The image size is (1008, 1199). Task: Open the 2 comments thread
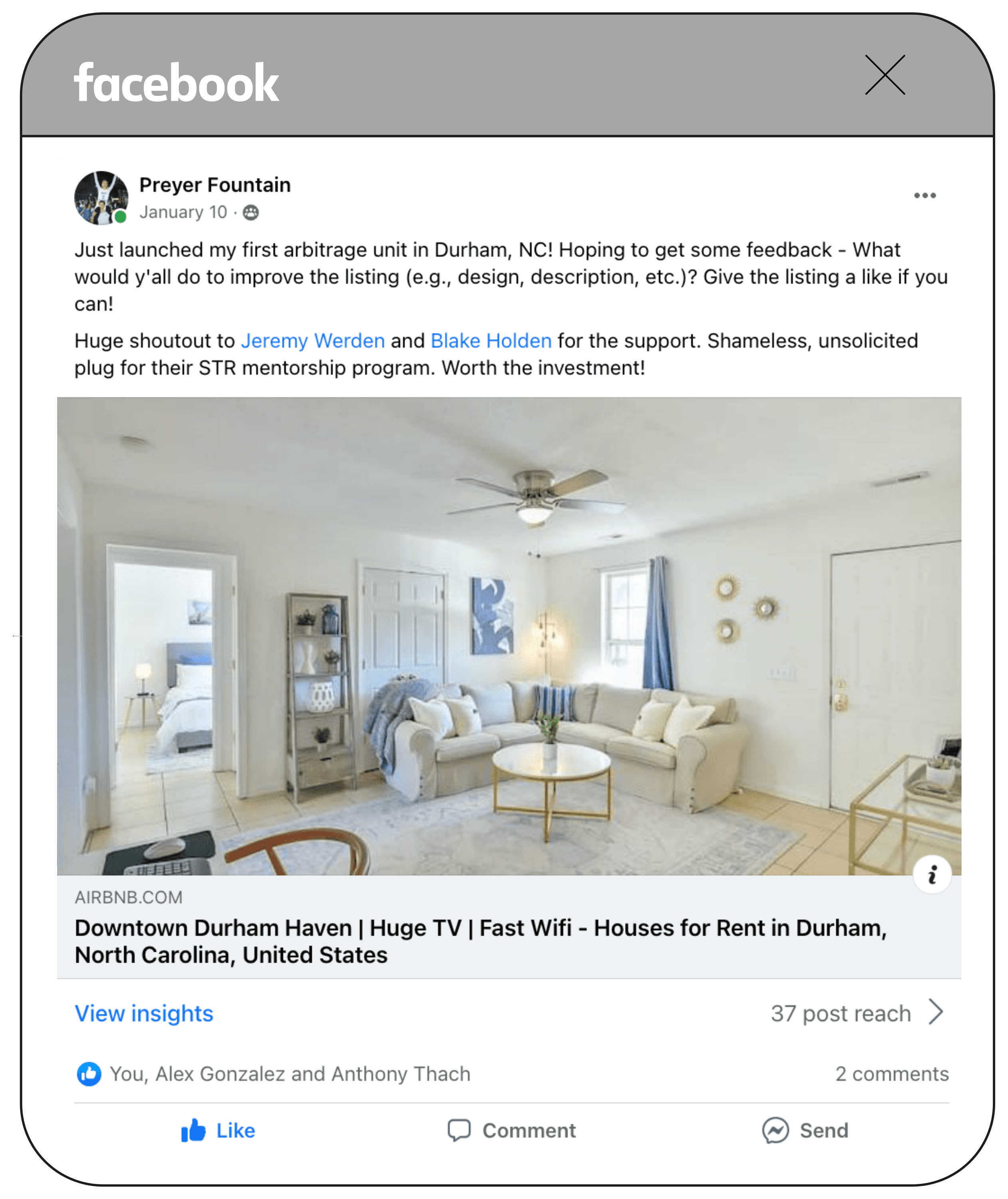891,1074
